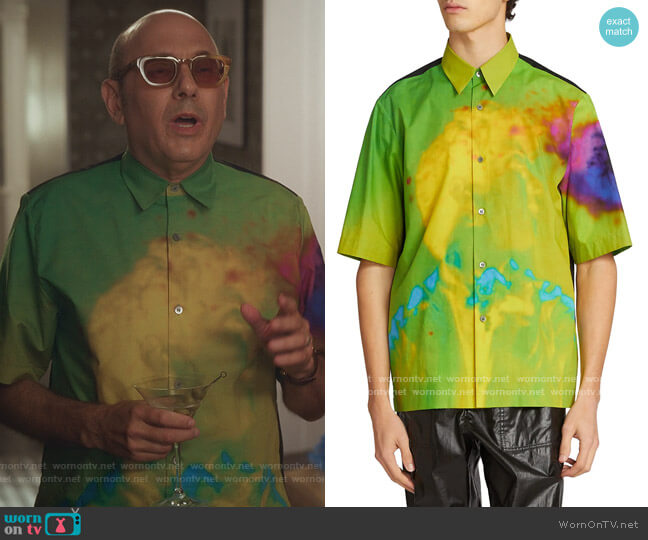
Task: Open the product photo of the tie-dye shirt
Action: pyautogui.click(x=486, y=253)
